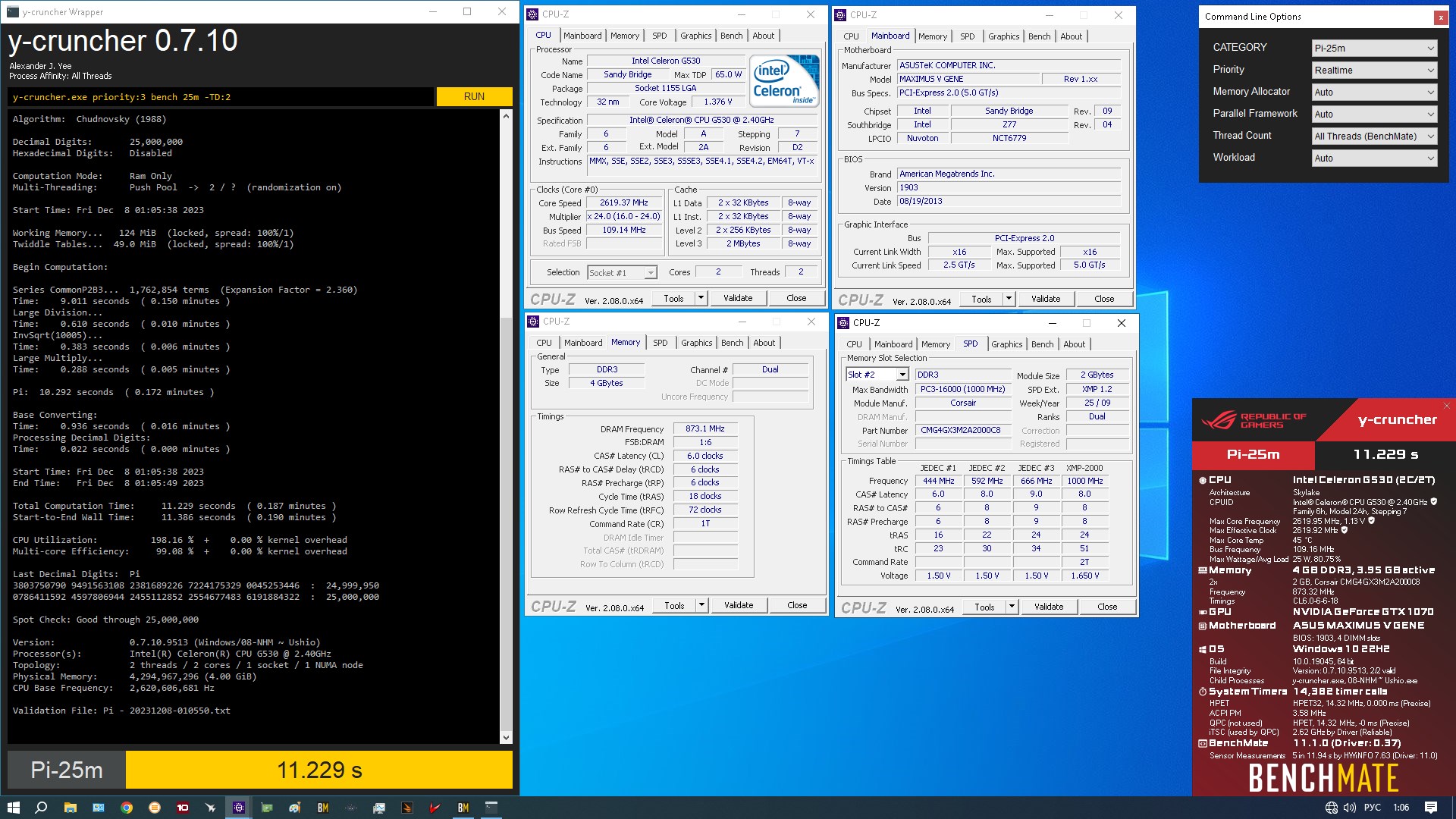Click the first BM BenchMate taskbar icon

[x=323, y=808]
